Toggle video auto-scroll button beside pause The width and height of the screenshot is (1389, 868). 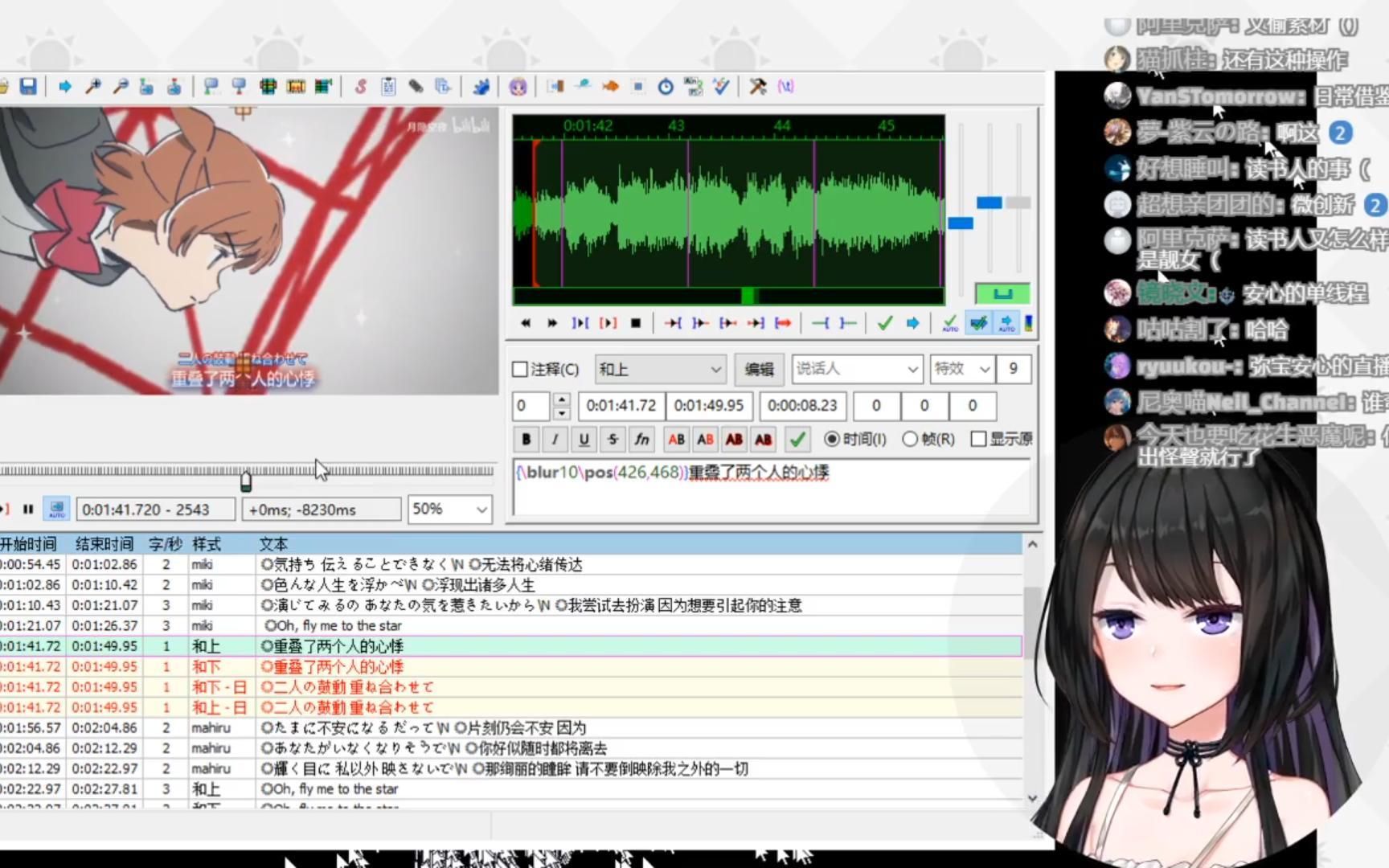56,509
